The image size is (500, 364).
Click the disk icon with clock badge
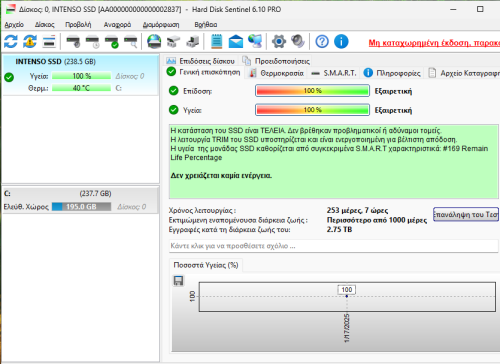(92, 42)
